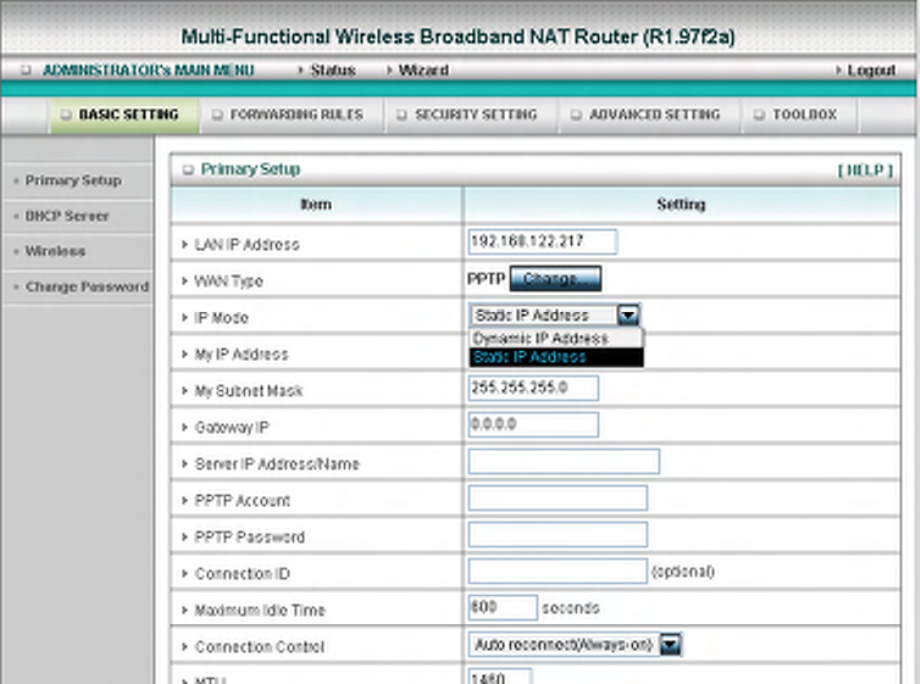
Task: Open the IP Mode dropdown arrow
Action: point(628,316)
